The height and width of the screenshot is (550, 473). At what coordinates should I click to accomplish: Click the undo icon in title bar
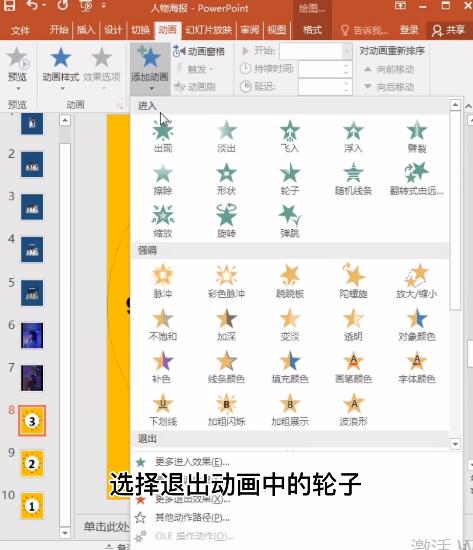click(32, 5)
